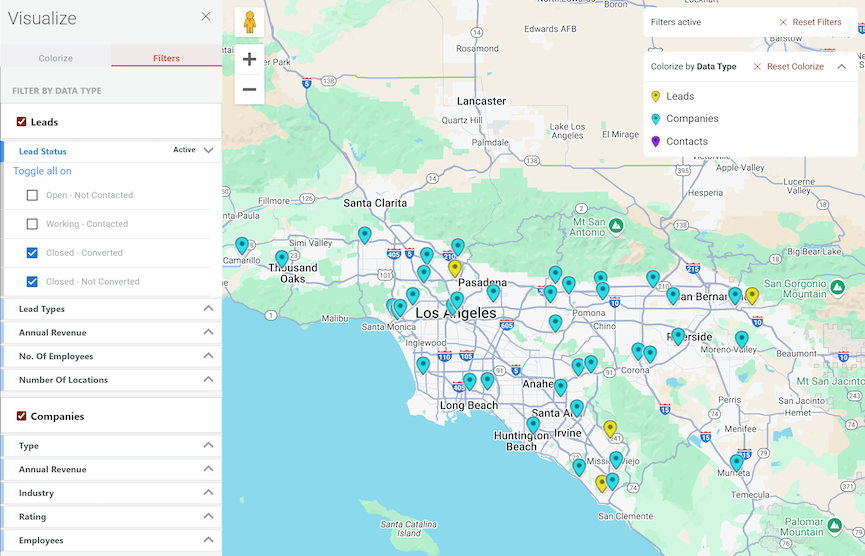This screenshot has height=556, width=865.
Task: Expand the Rating filter
Action: [x=208, y=516]
